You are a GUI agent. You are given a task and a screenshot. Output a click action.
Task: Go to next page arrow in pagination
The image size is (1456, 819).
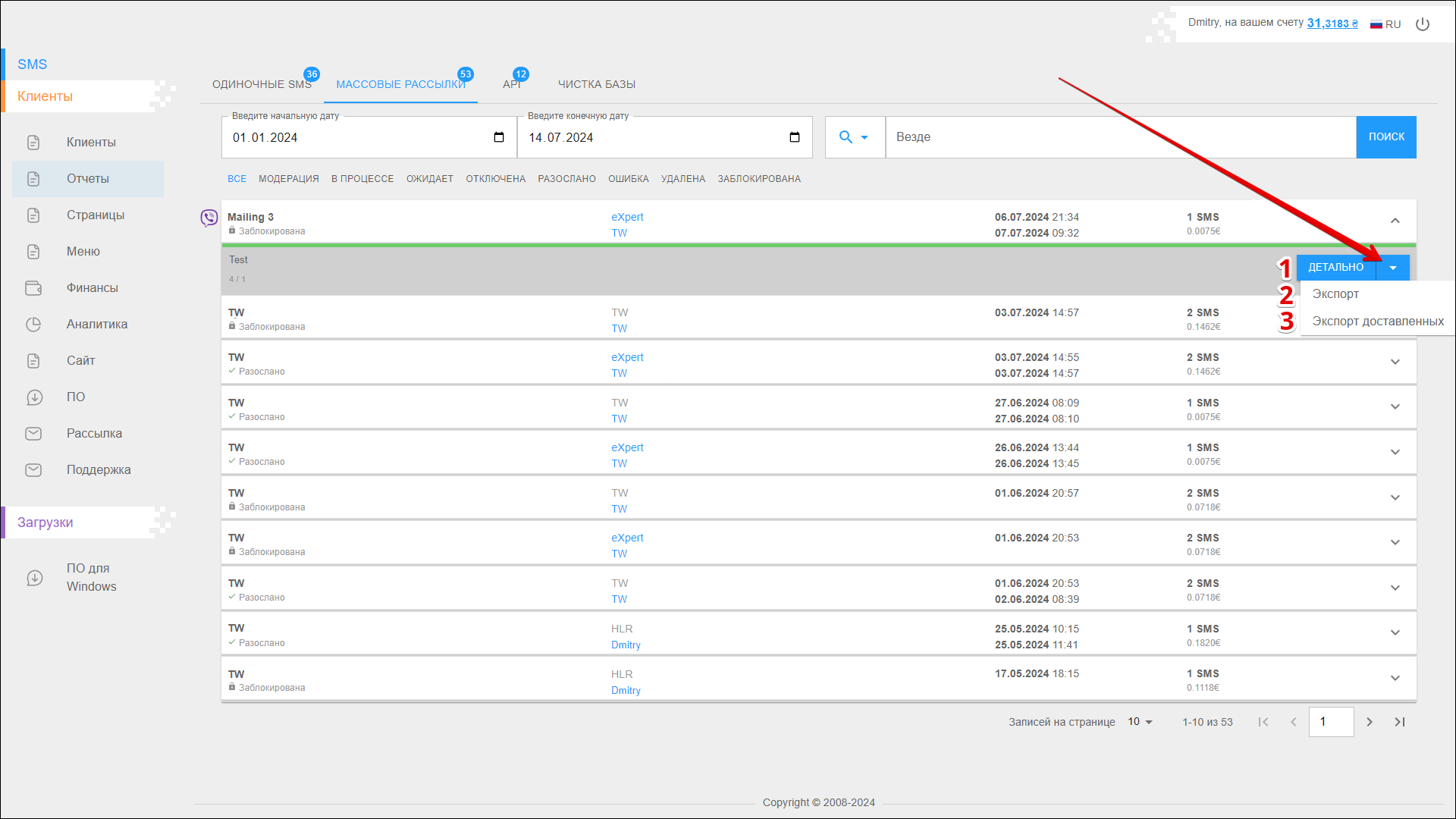1370,722
